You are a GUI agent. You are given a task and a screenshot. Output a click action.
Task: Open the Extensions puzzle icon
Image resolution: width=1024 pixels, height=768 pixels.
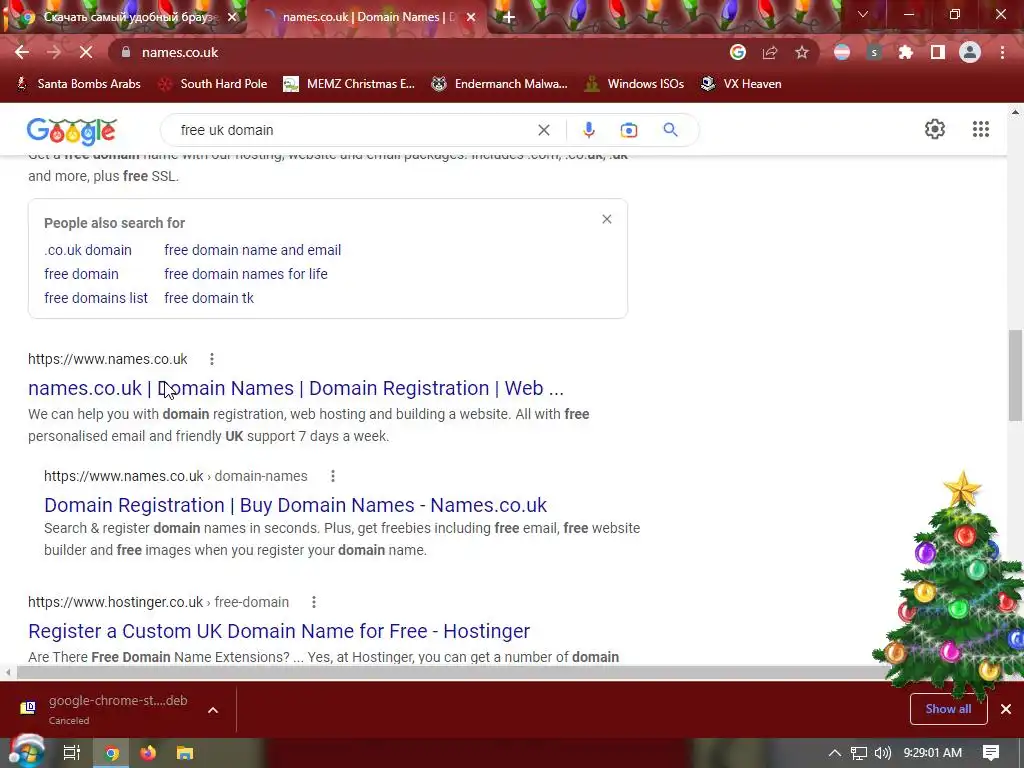pyautogui.click(x=905, y=52)
